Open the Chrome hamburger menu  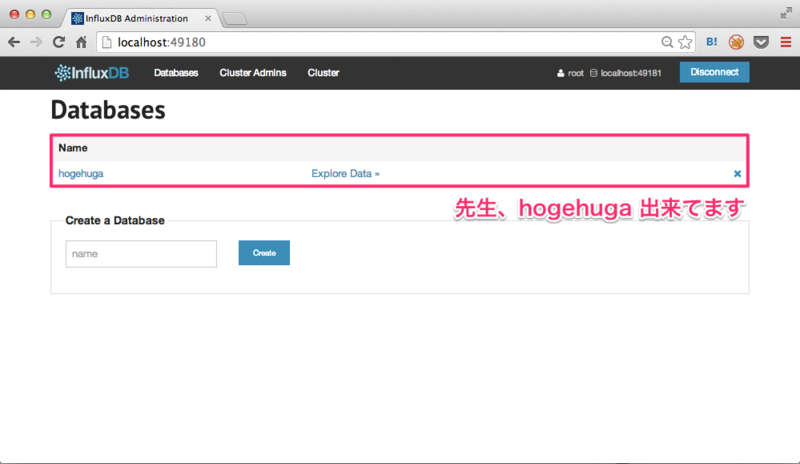click(x=786, y=42)
